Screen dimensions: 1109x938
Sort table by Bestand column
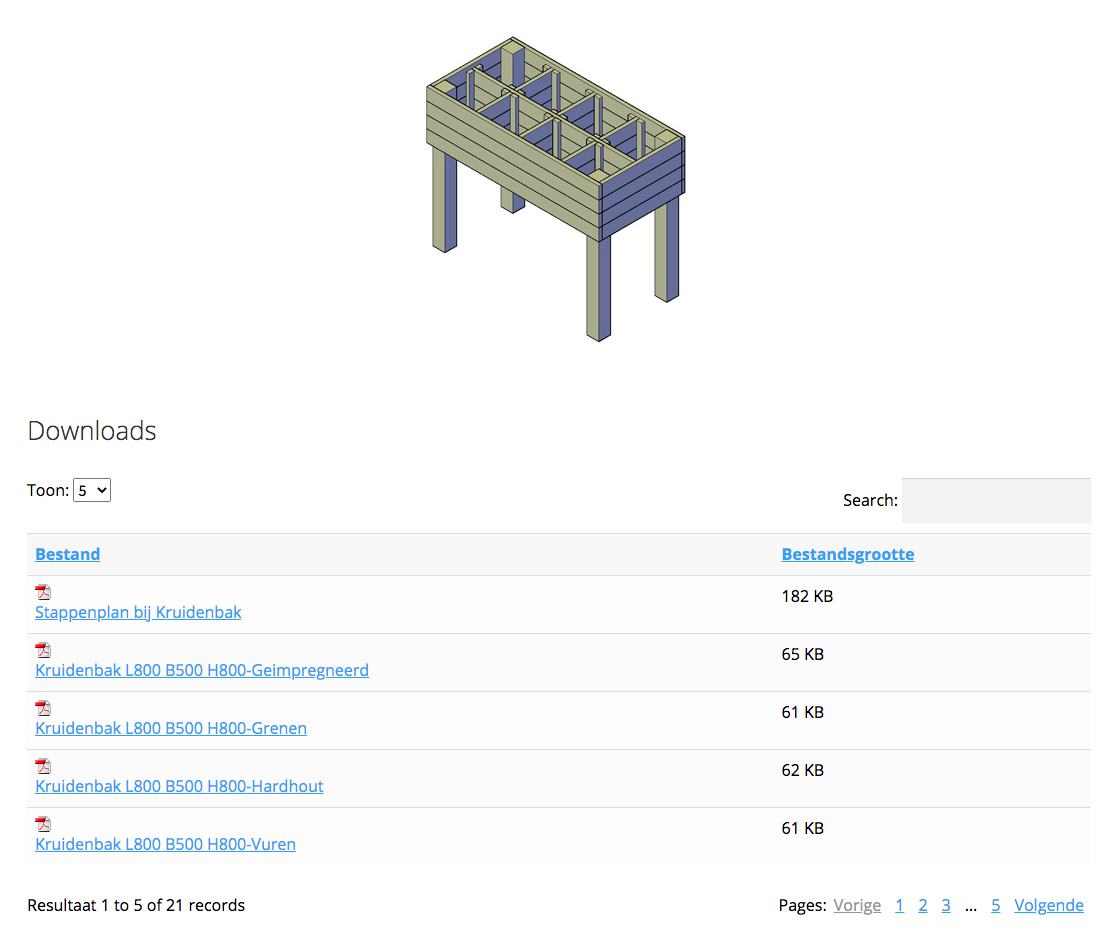67,554
